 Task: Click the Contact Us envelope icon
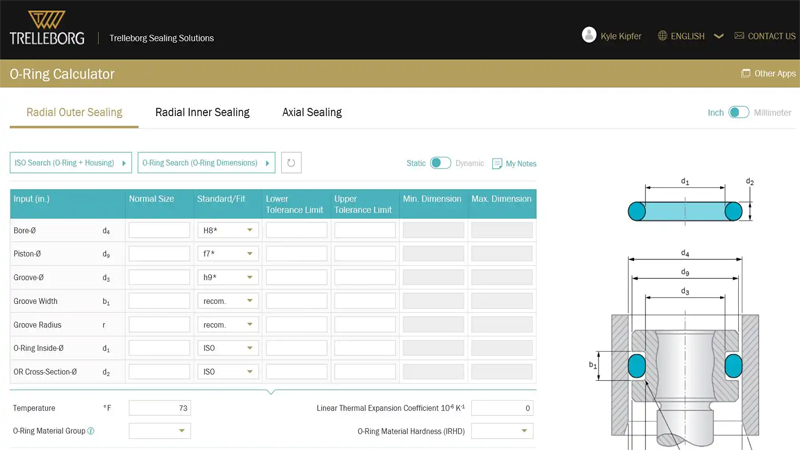tap(739, 36)
